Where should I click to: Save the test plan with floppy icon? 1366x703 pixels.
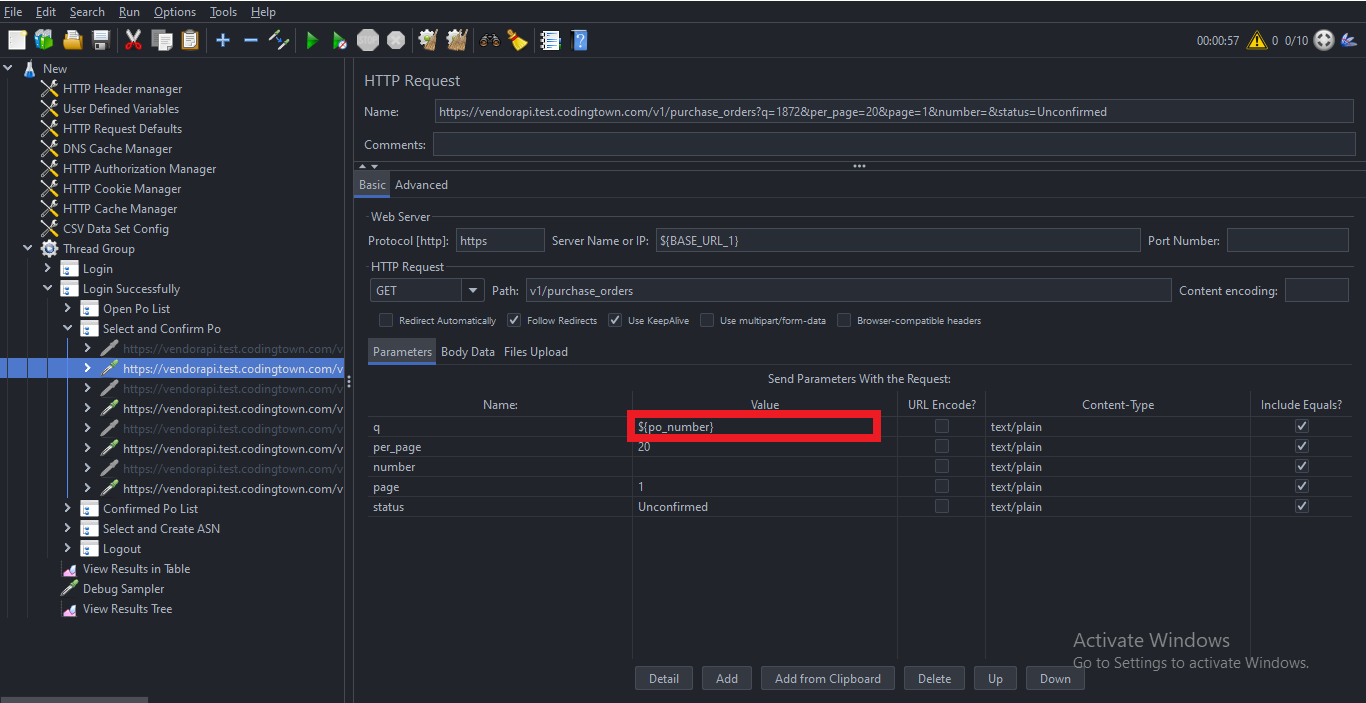[x=100, y=40]
